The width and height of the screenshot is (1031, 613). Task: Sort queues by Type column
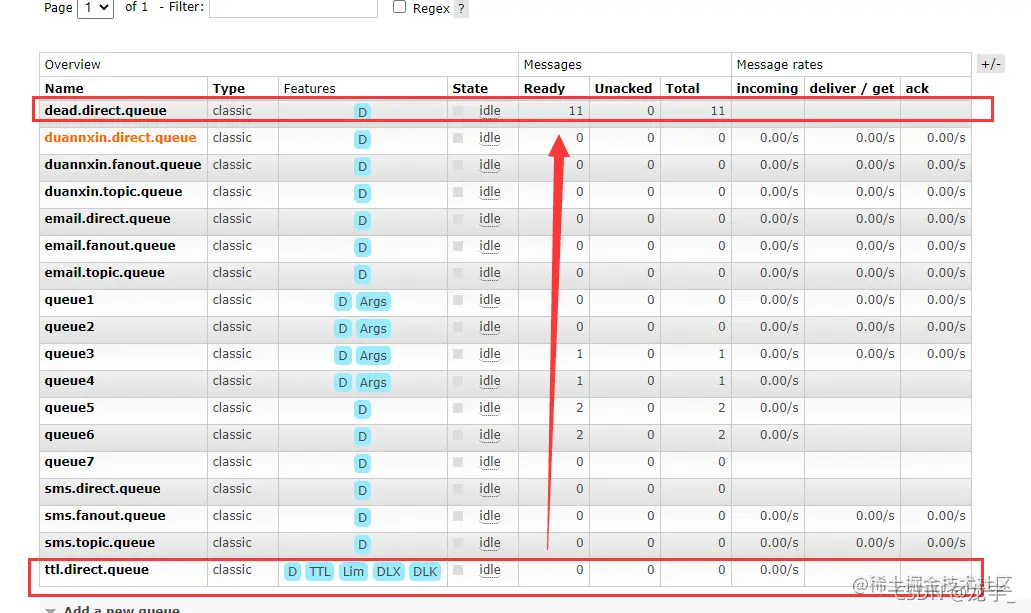pyautogui.click(x=228, y=88)
